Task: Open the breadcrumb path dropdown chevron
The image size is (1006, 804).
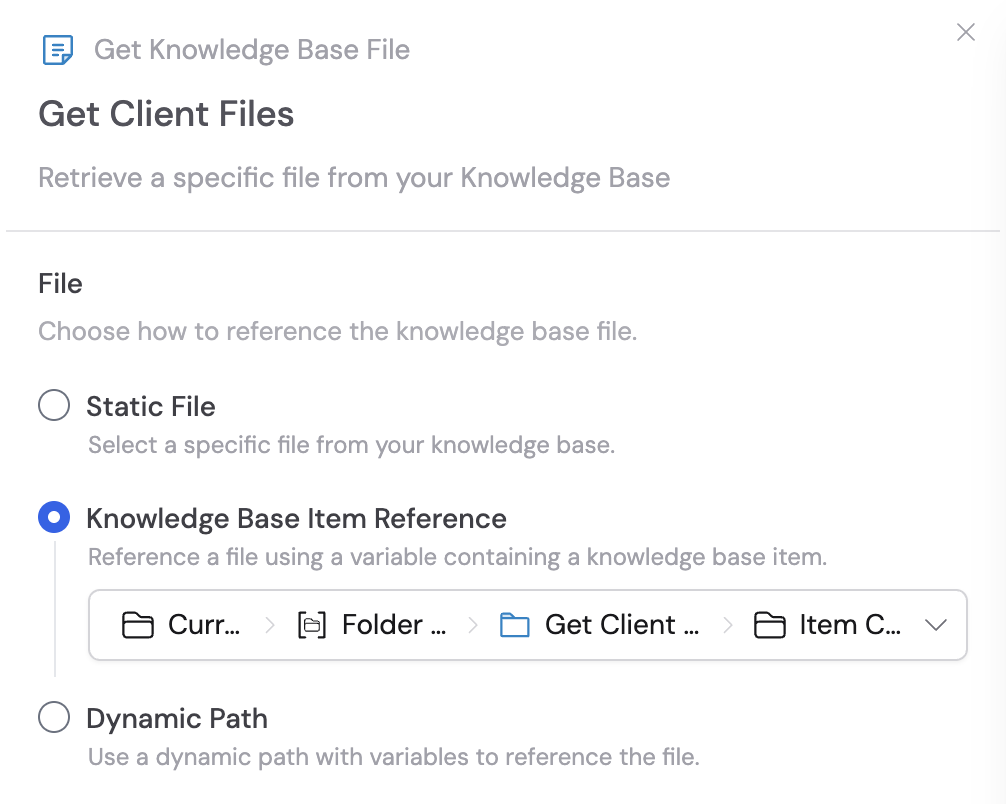Action: 936,624
